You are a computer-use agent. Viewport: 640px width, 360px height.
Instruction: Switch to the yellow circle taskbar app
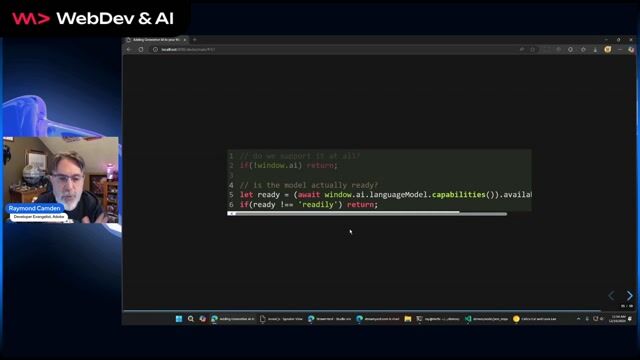coord(535,319)
